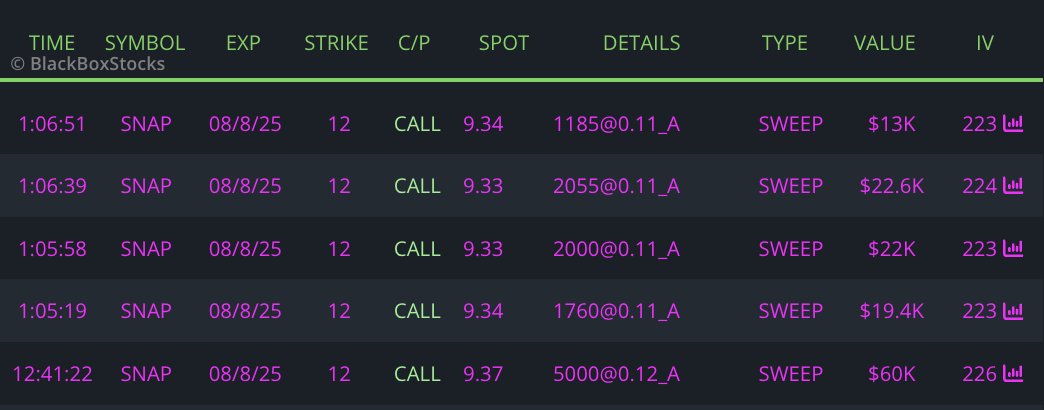Click SNAP symbol in the 12:41:22 row
Viewport: 1044px width, 410px height.
(x=146, y=373)
